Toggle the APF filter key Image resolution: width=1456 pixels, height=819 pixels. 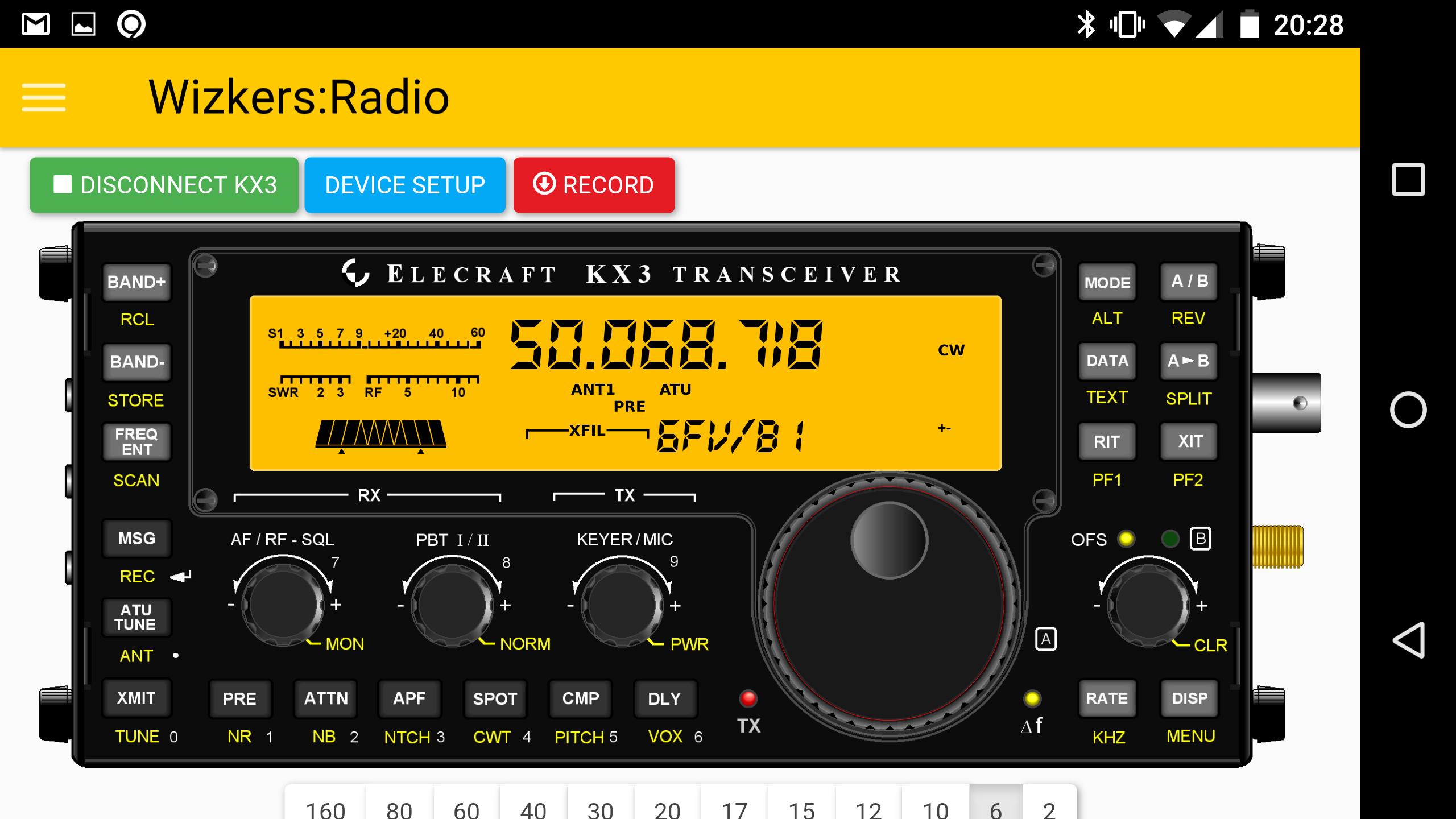pyautogui.click(x=409, y=698)
